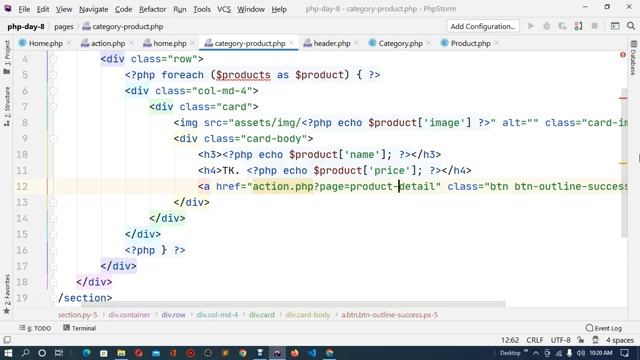
Task: Close the Product.php tab
Action: 496,43
